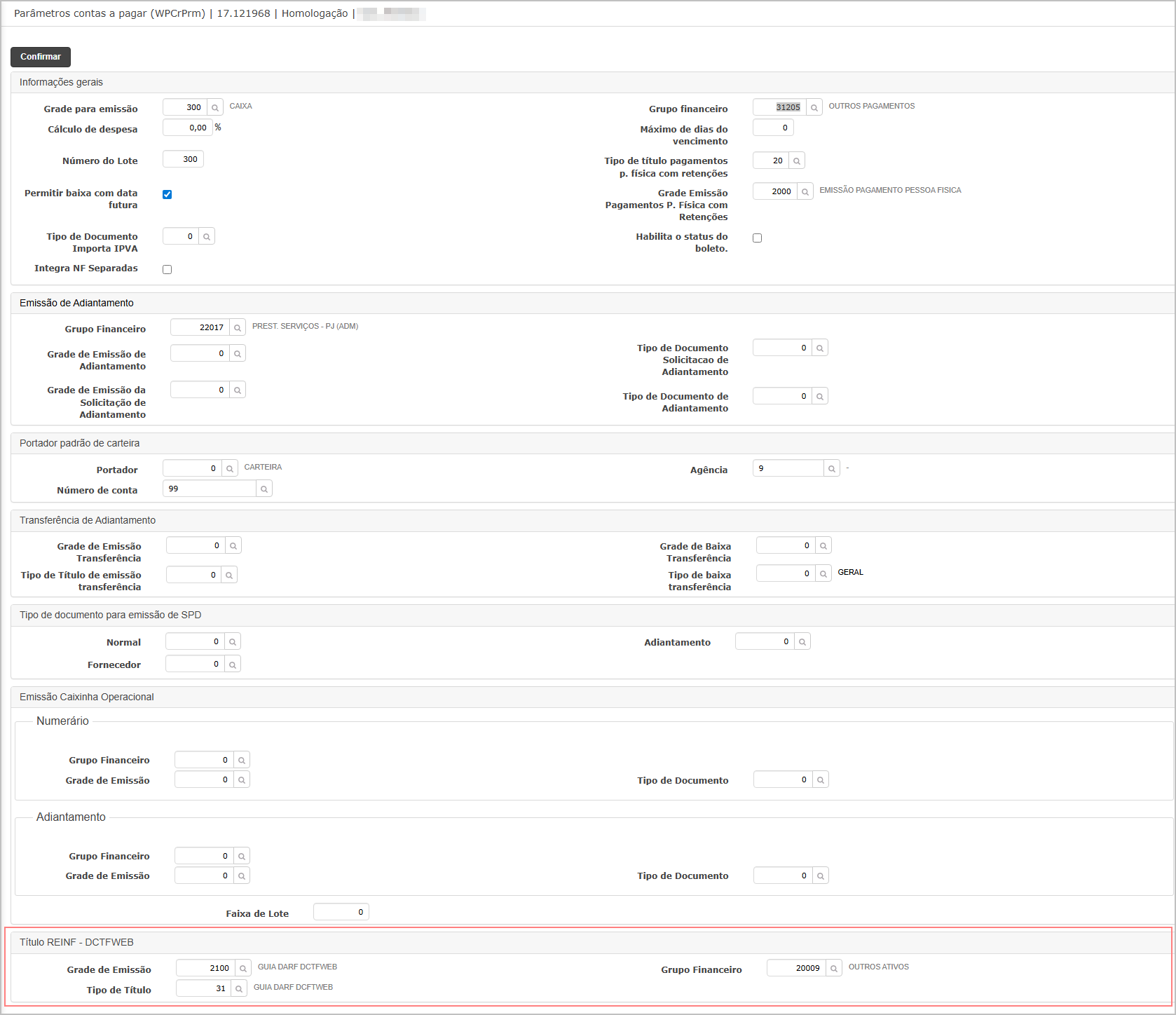Toggle the Título REINF - DCTFWEB section header
The width and height of the screenshot is (1176, 1015).
pos(76,942)
